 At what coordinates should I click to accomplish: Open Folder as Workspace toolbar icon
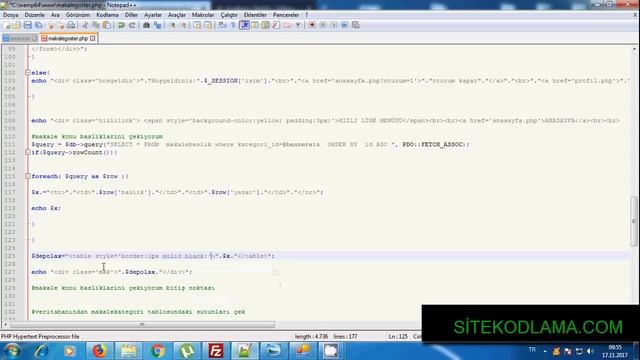[x=287, y=25]
